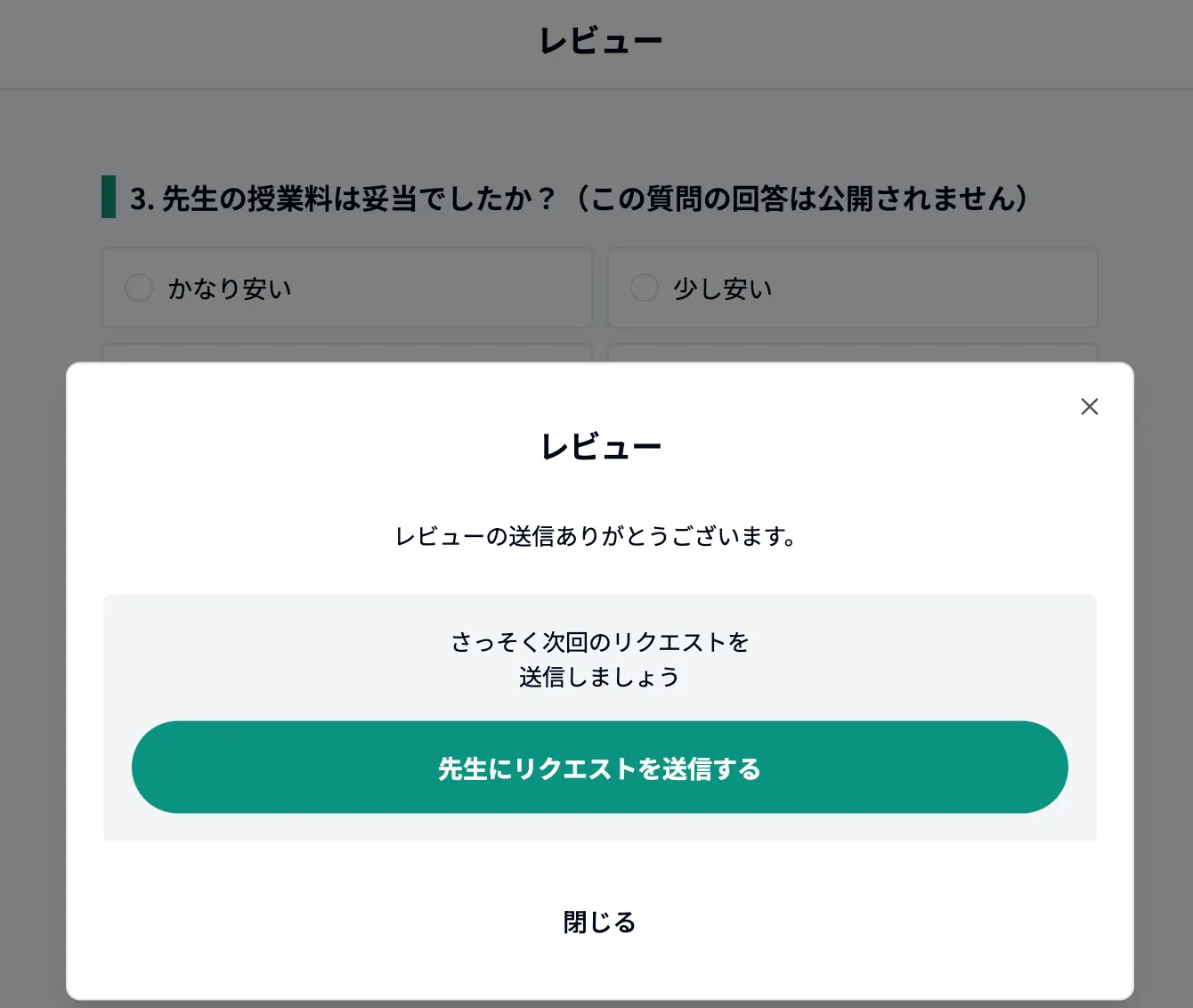
Task: Click the green marker bar beside question 3
Action: (109, 197)
